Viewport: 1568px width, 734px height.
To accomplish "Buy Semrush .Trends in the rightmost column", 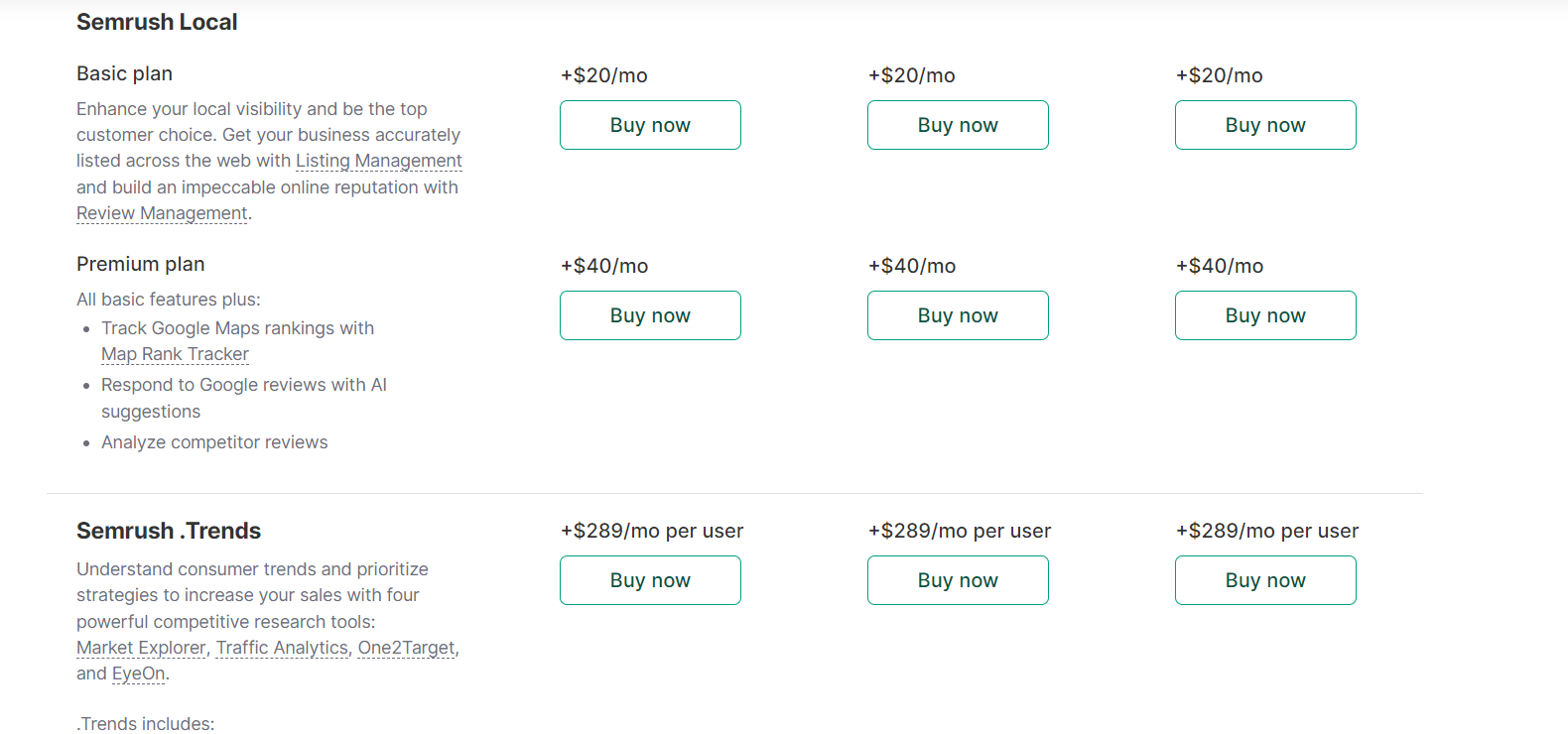I will [1265, 580].
